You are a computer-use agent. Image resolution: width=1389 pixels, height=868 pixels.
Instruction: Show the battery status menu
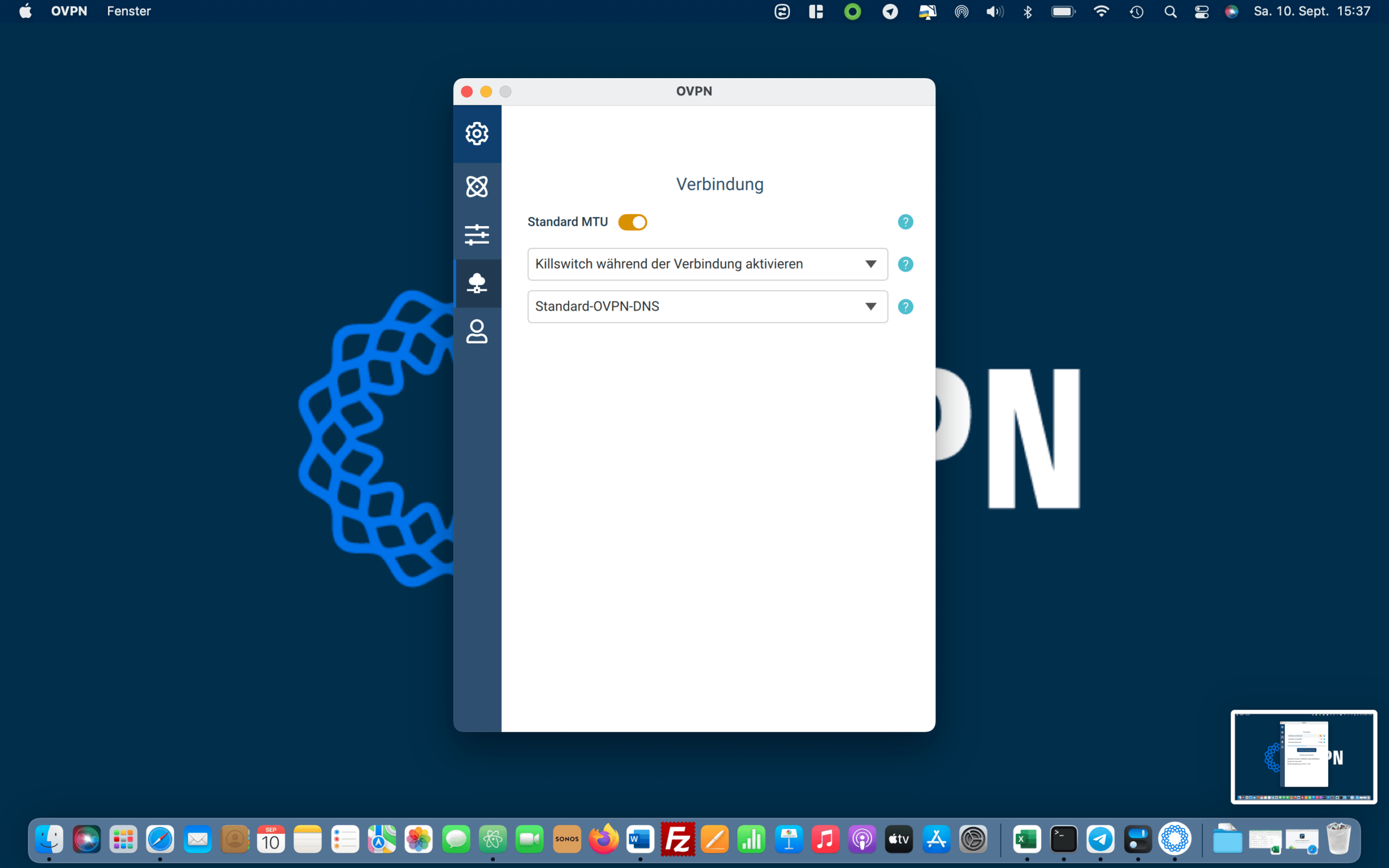[1063, 11]
